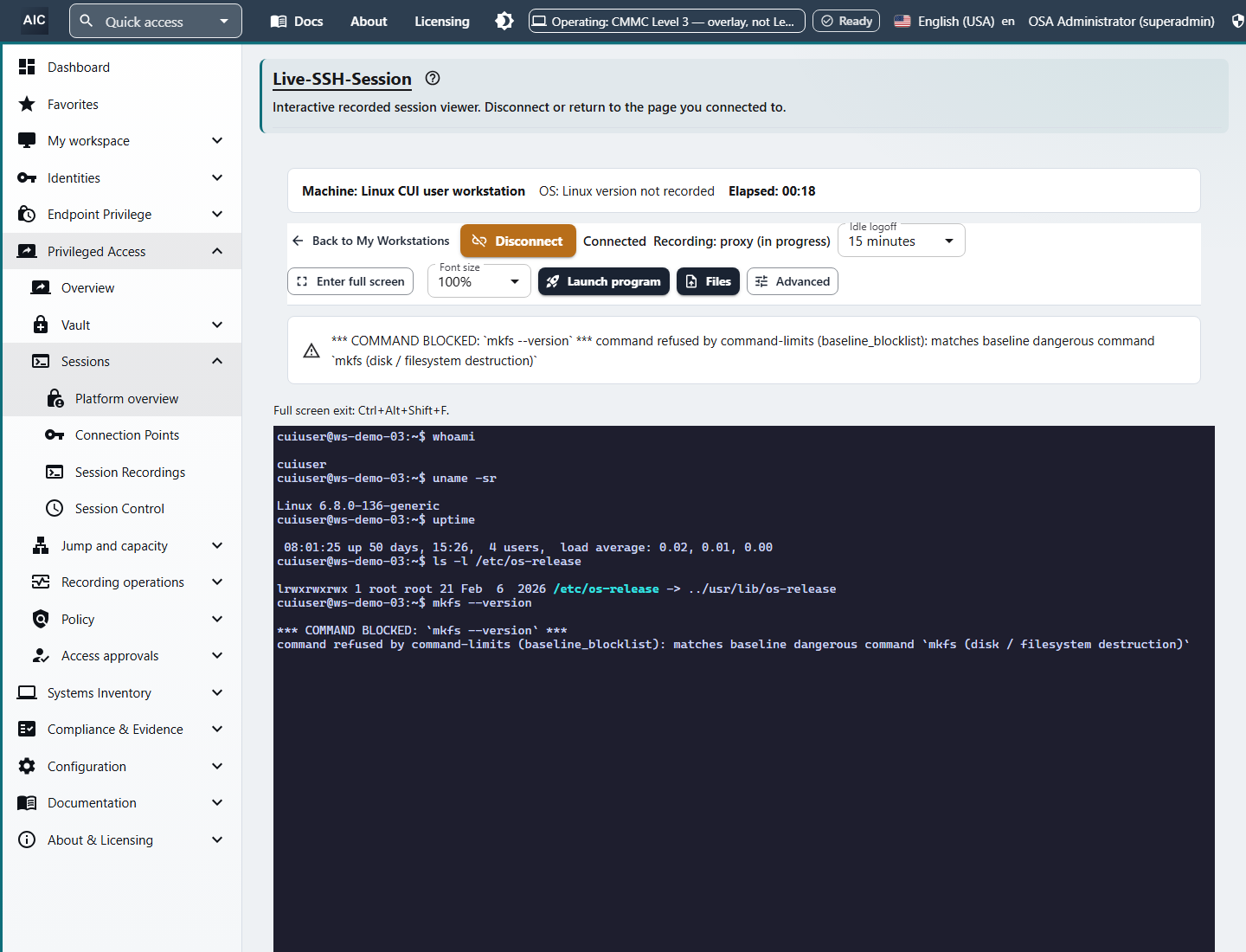
Task: Click the Privileged Access icon
Action: (27, 251)
